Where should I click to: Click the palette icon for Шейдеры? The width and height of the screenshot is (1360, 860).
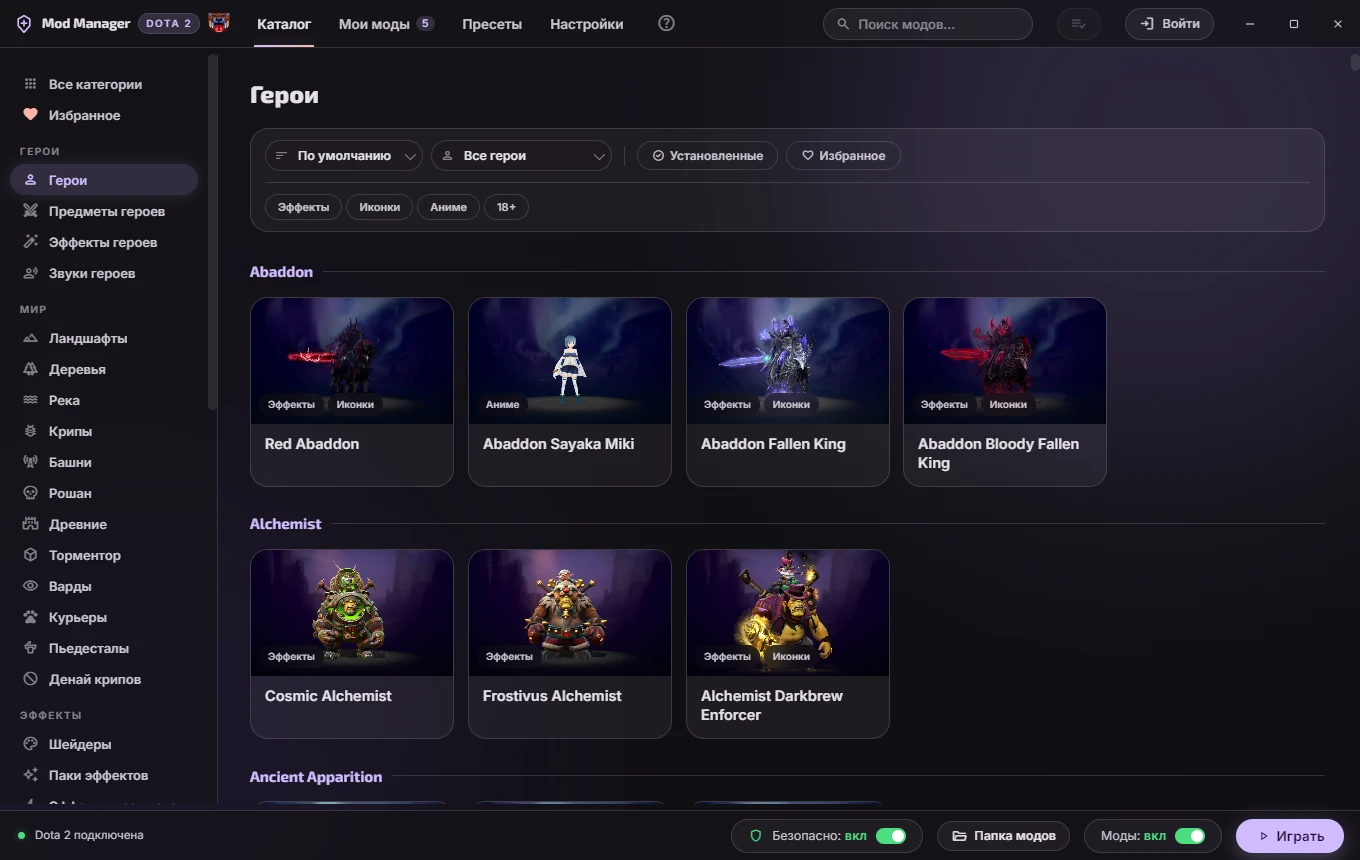(30, 745)
